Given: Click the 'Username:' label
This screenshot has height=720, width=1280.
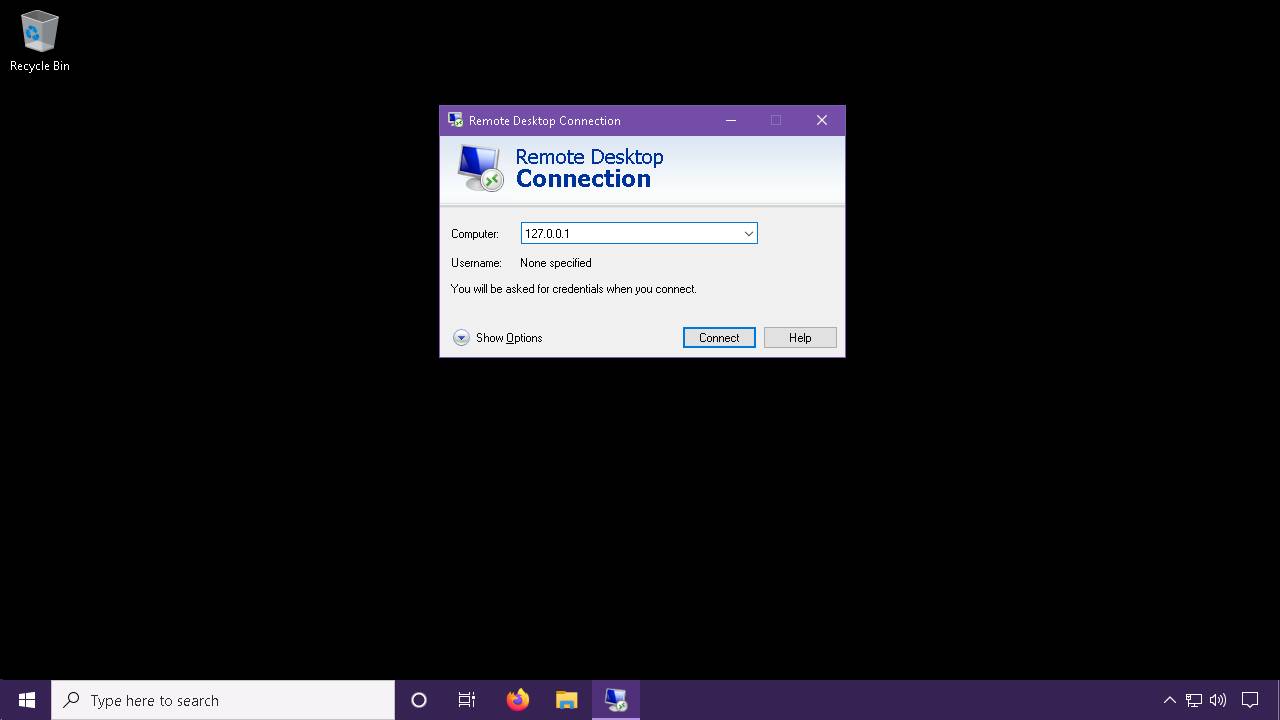Looking at the screenshot, I should pyautogui.click(x=476, y=263).
